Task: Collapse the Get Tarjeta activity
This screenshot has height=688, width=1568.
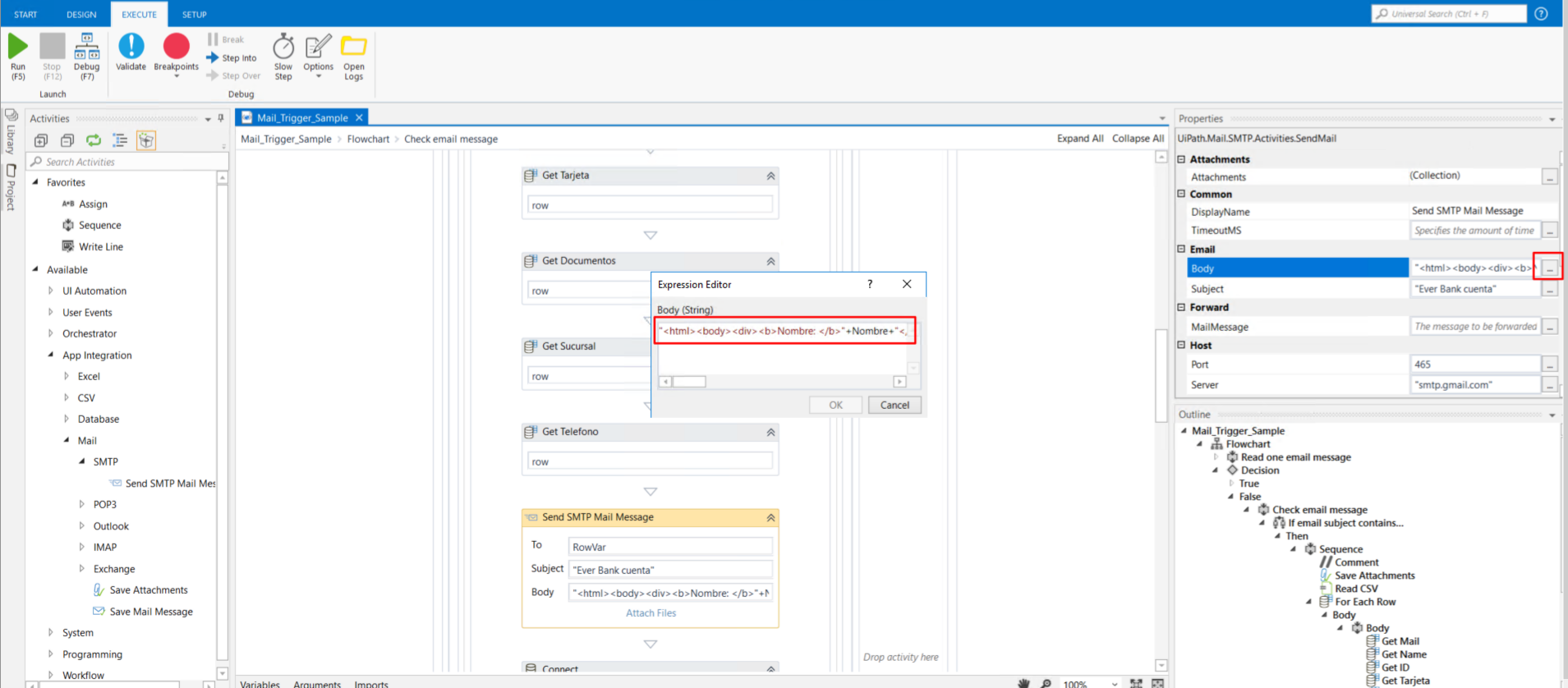Action: coord(770,176)
